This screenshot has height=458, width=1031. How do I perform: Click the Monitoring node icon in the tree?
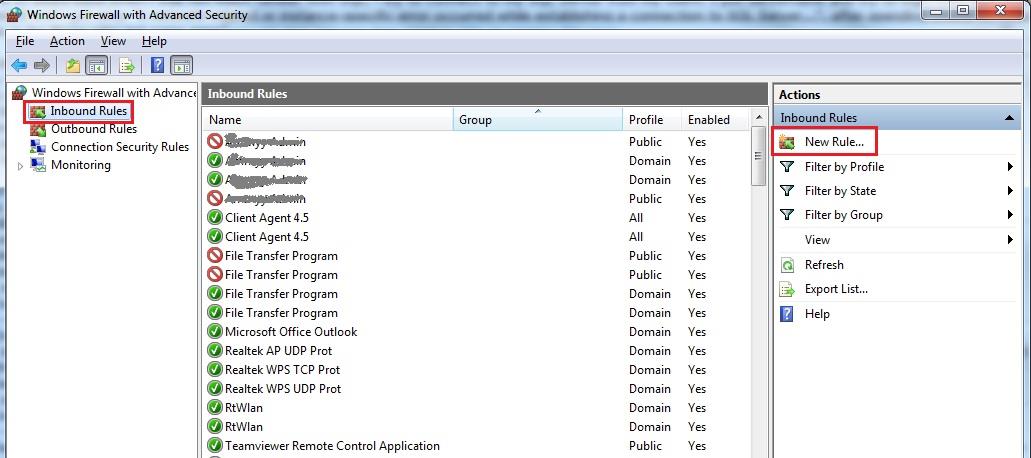pyautogui.click(x=38, y=164)
